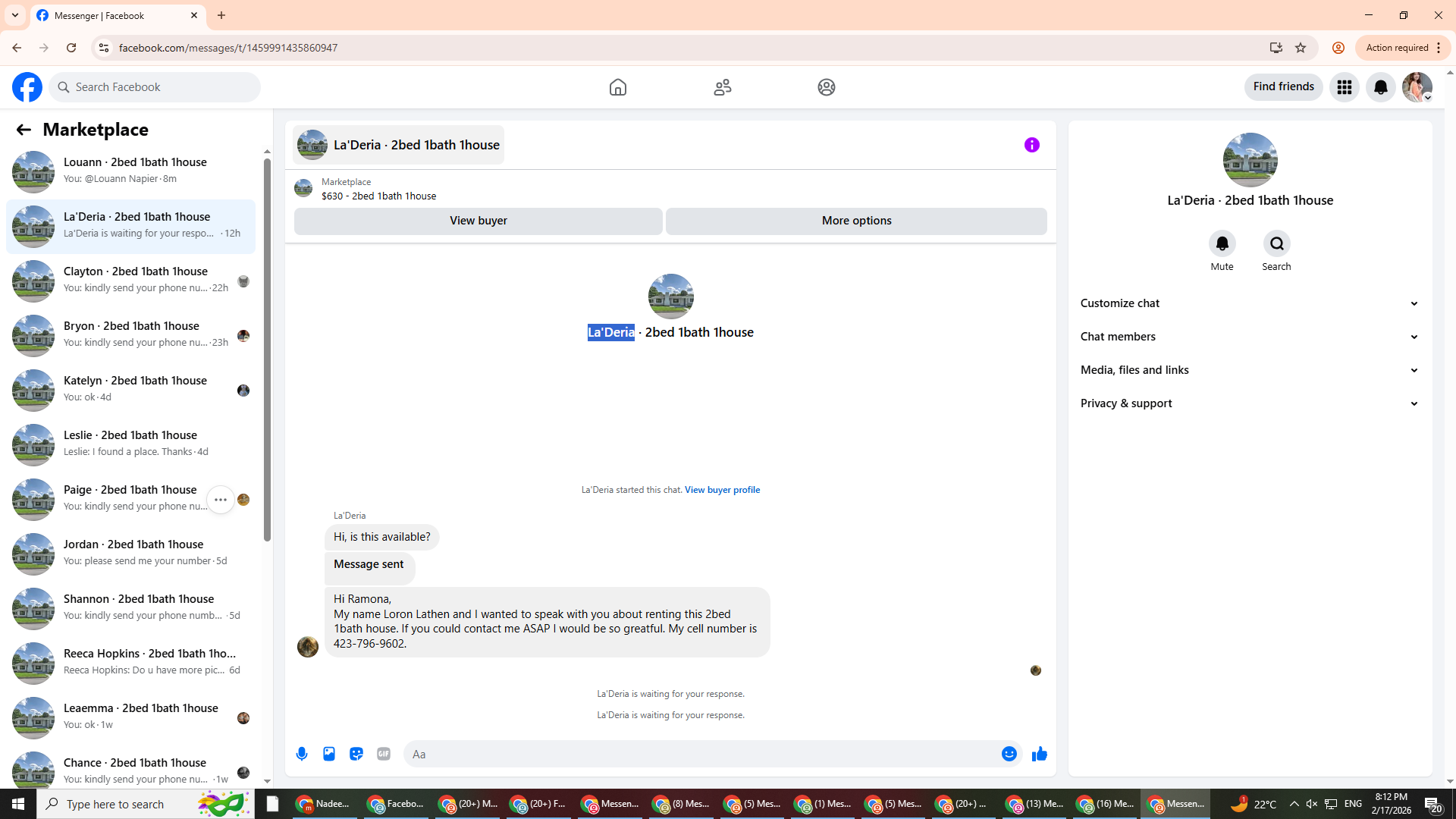Open the sticker picker icon
The image size is (1456, 819).
coord(356,754)
